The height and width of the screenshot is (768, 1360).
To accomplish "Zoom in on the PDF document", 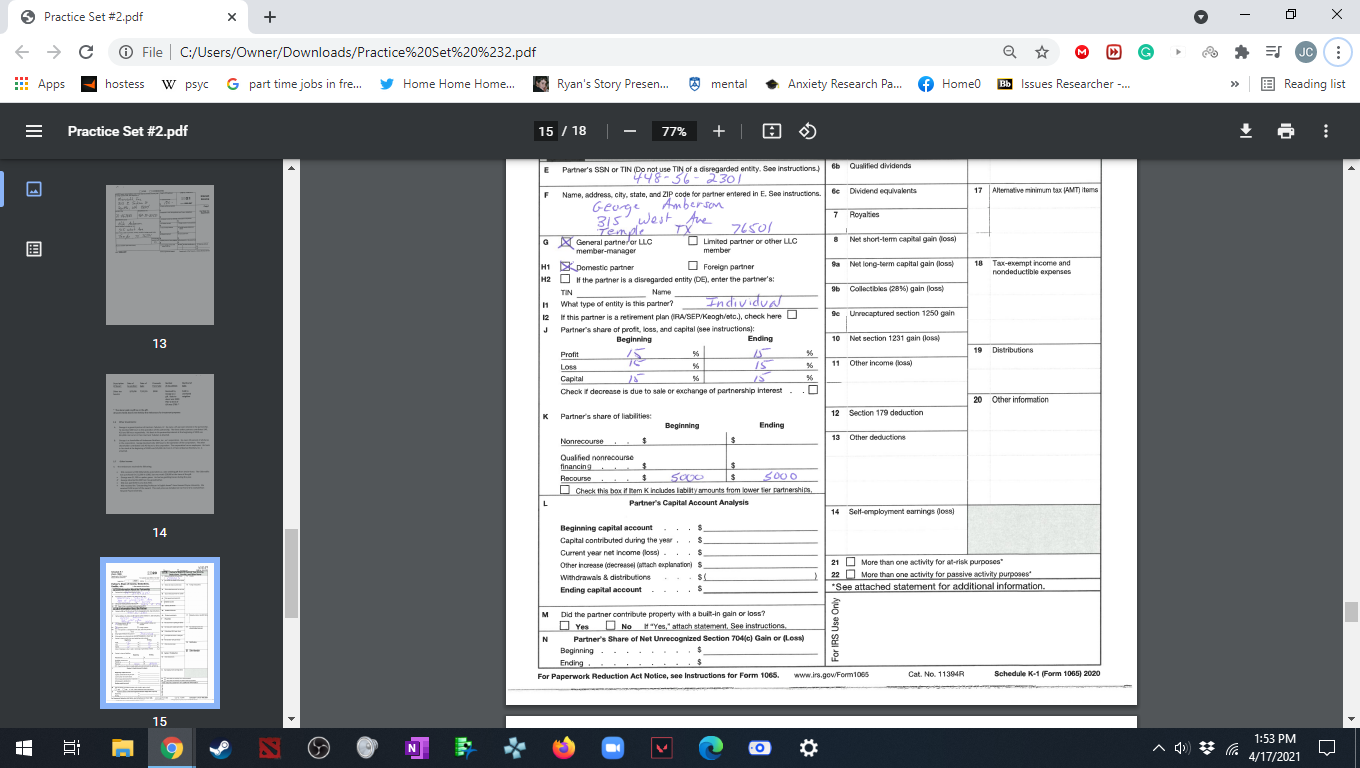I will point(717,130).
